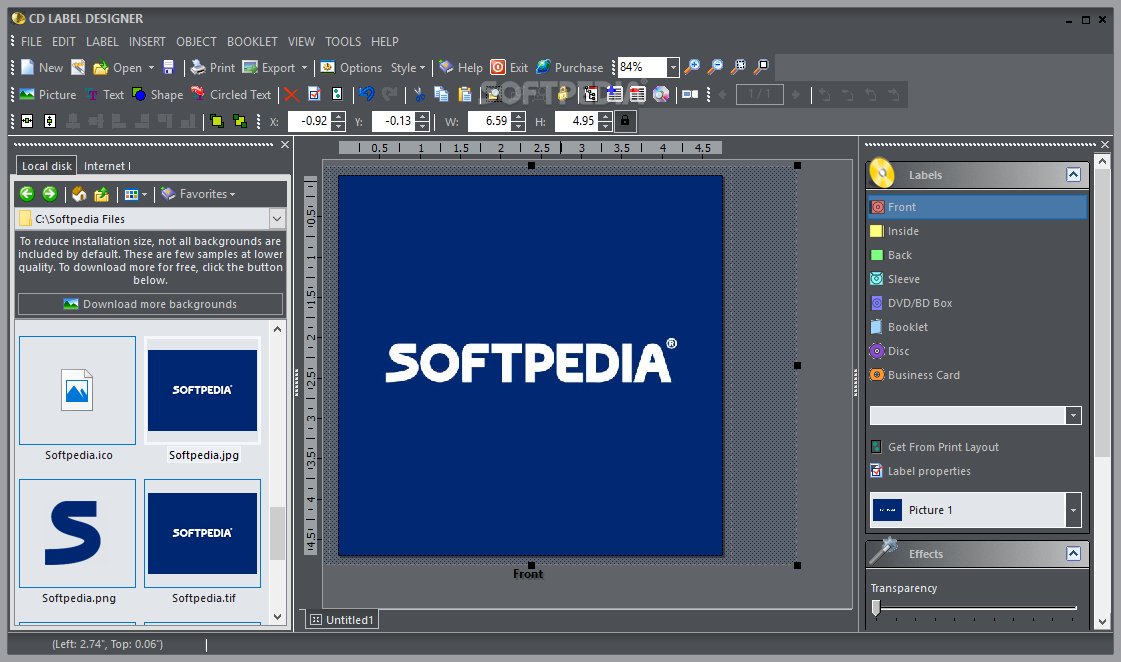Click the Zoom In magnifier icon
This screenshot has height=662, width=1121.
point(692,67)
